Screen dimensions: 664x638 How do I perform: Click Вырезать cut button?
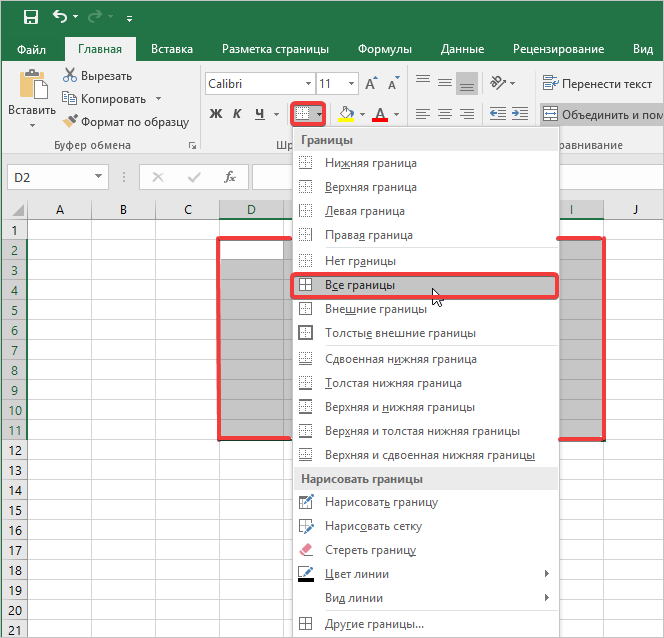[97, 75]
